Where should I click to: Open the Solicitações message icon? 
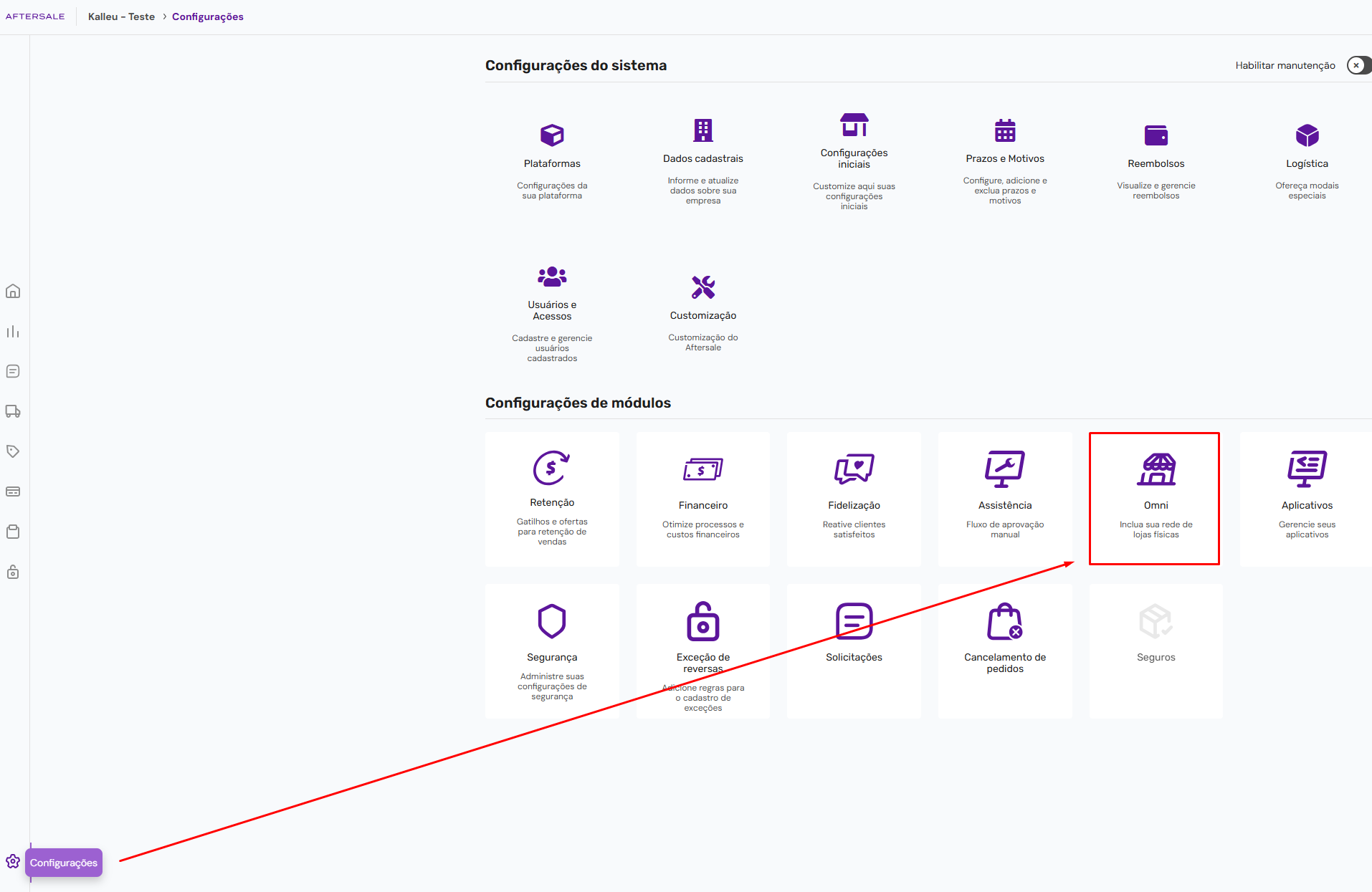[854, 621]
